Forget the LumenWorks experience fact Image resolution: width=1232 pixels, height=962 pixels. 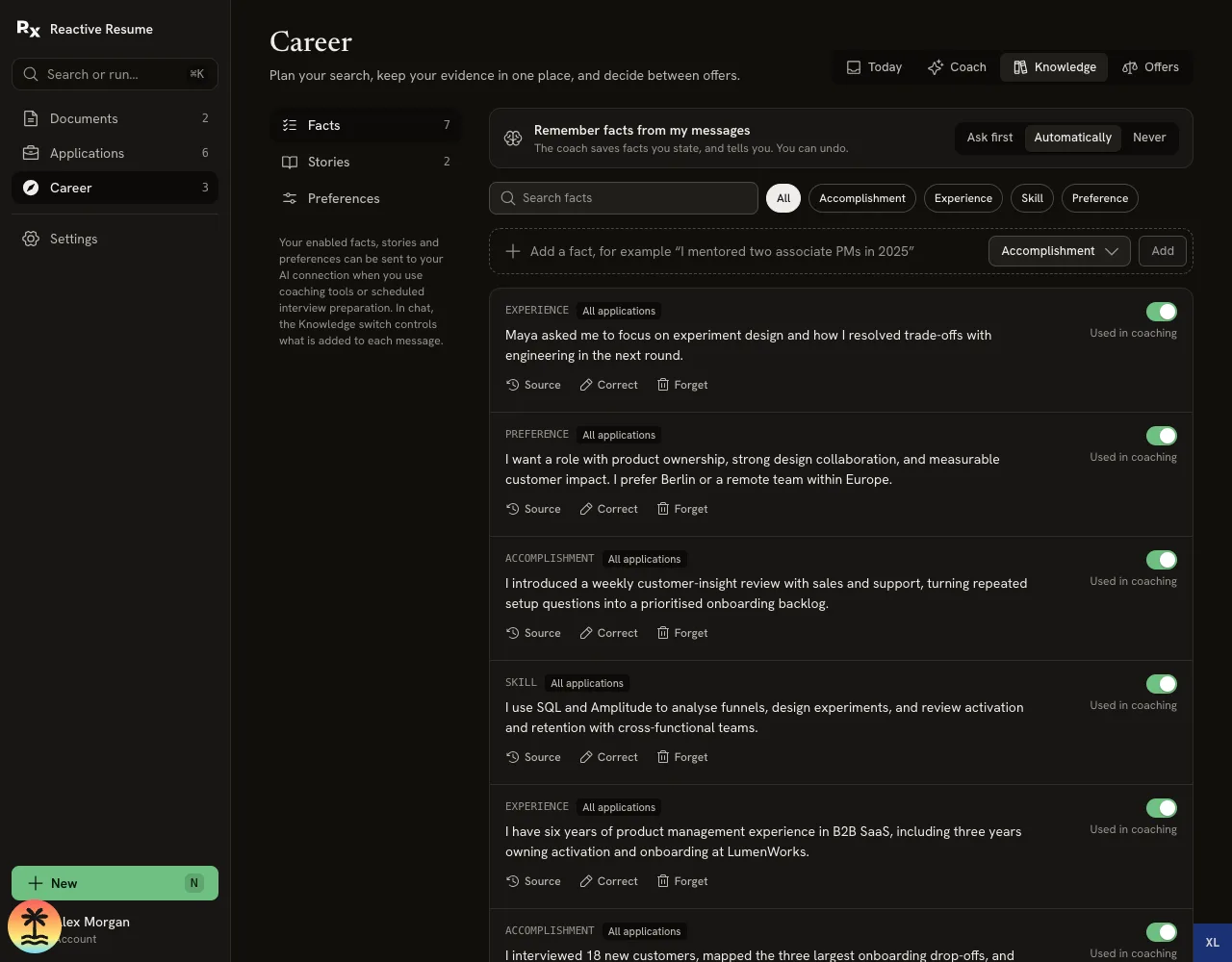(682, 881)
